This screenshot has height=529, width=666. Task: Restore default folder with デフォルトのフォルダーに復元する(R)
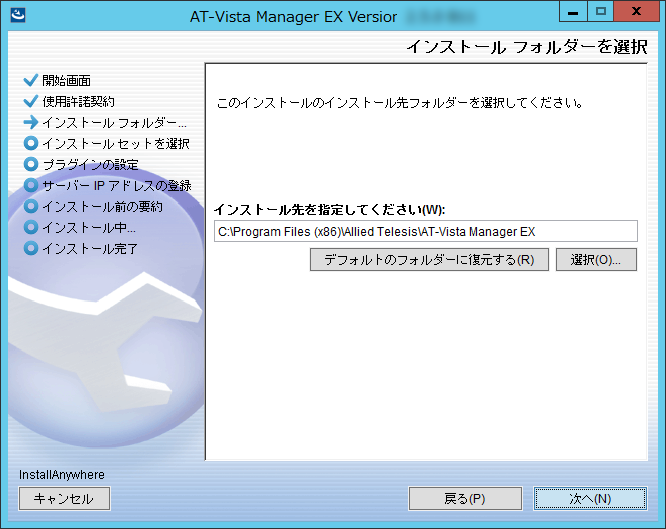click(429, 260)
